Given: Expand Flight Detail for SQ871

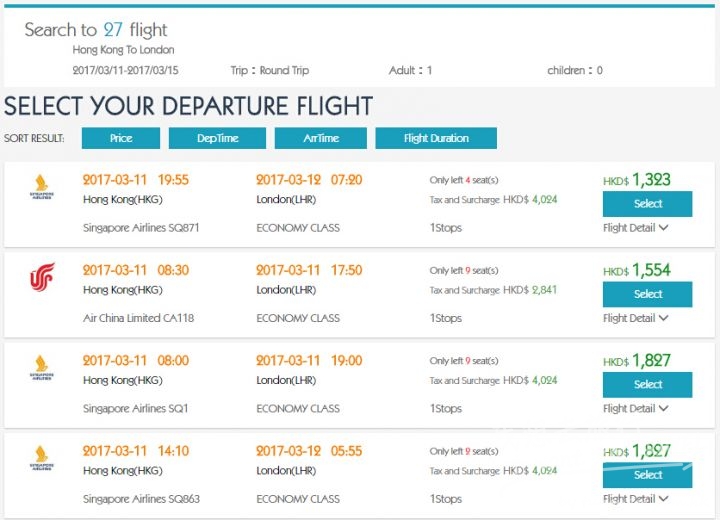Looking at the screenshot, I should point(636,227).
